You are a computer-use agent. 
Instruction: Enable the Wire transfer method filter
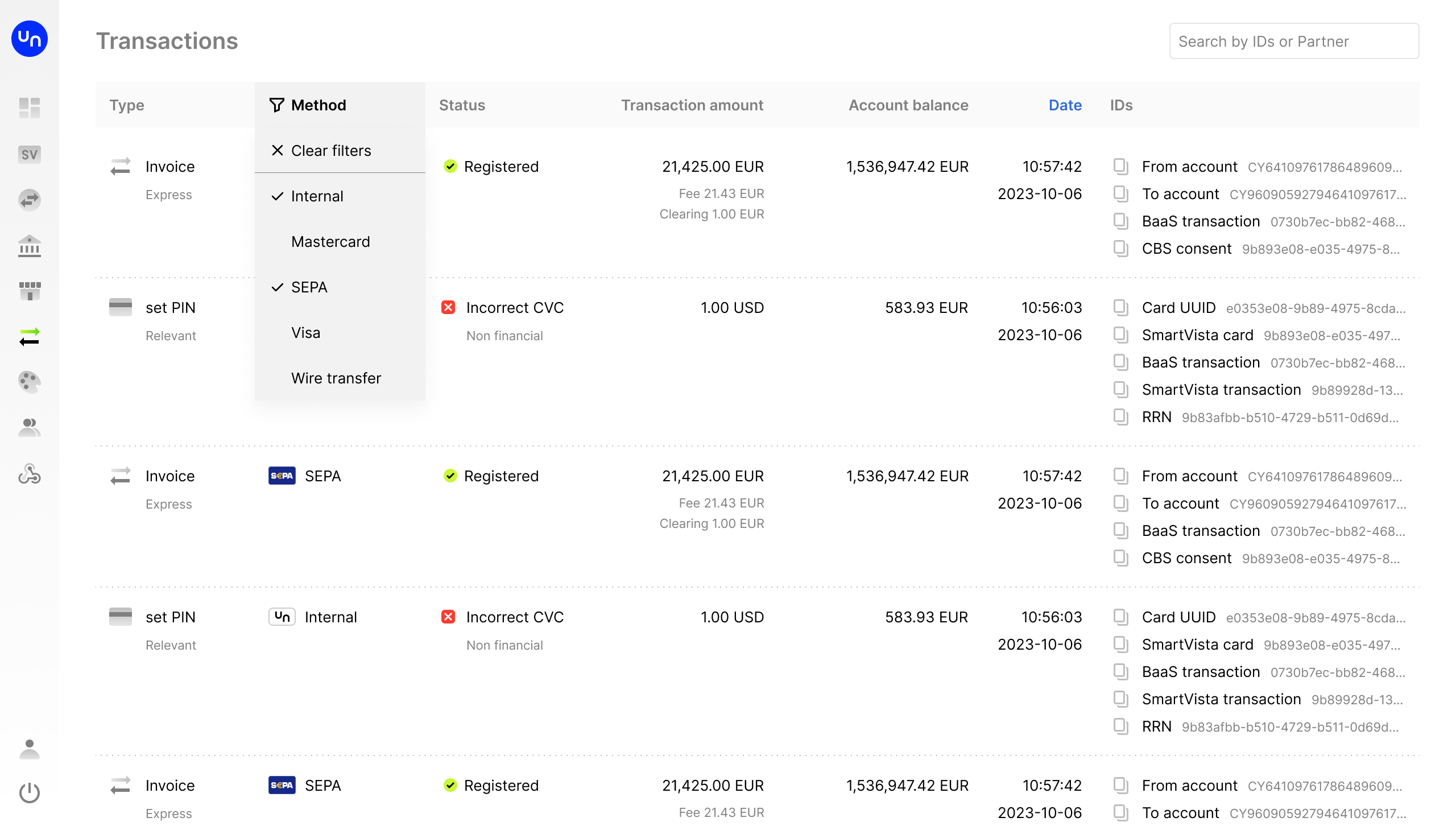pyautogui.click(x=340, y=378)
